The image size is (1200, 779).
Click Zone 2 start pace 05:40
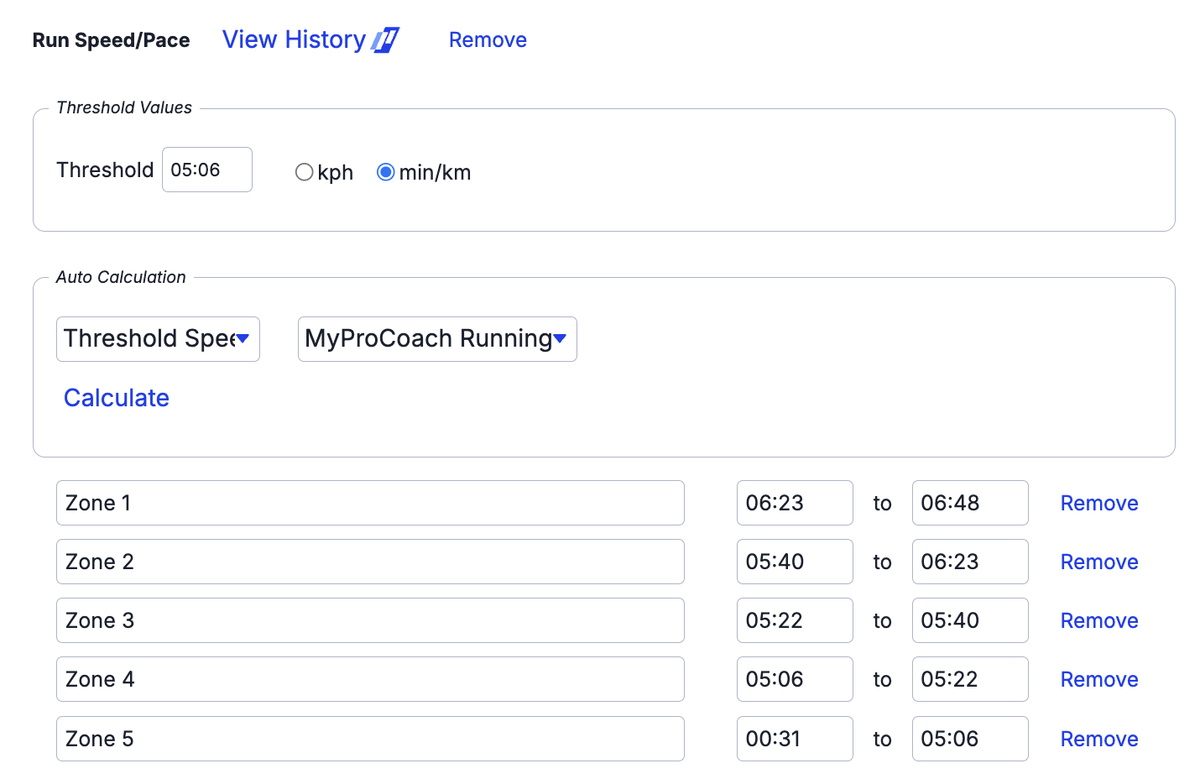click(x=795, y=562)
